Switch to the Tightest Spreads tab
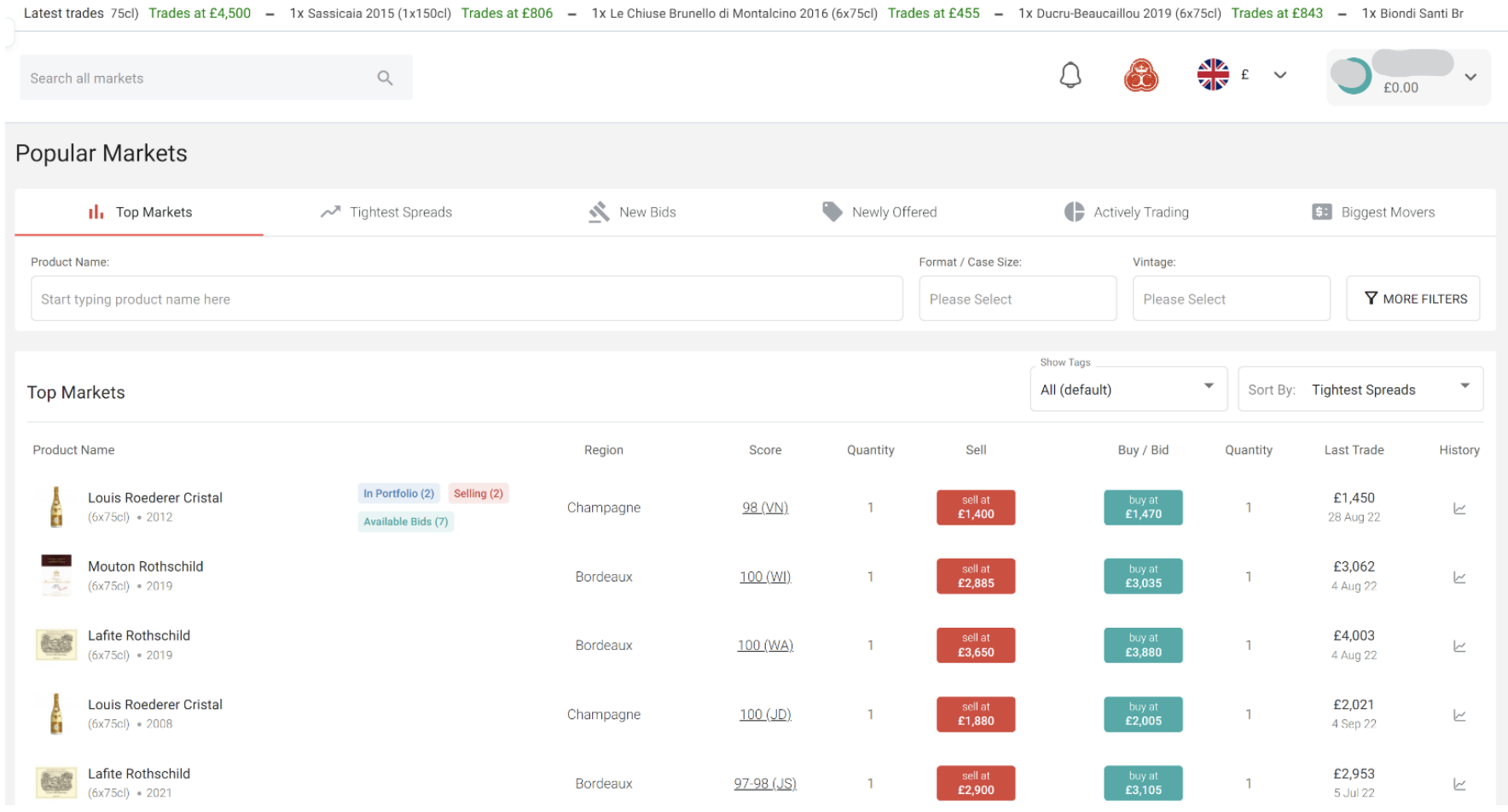This screenshot has width=1508, height=812. click(x=386, y=212)
